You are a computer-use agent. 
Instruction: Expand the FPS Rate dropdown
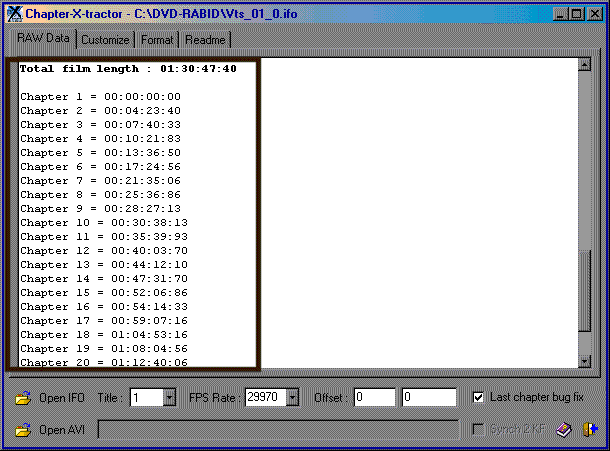(292, 397)
